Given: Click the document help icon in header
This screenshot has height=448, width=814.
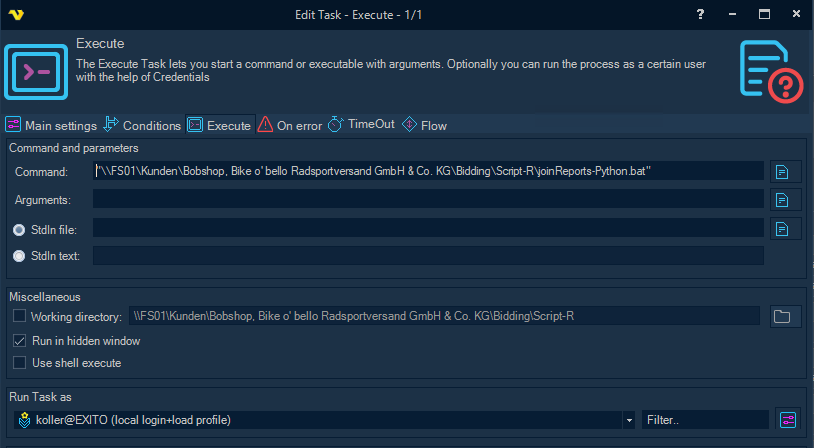Looking at the screenshot, I should pos(771,71).
